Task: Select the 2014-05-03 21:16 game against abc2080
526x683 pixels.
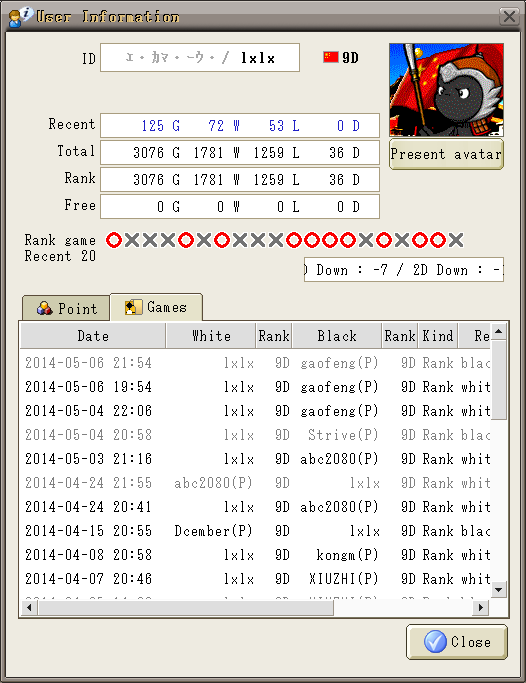Action: click(x=255, y=459)
